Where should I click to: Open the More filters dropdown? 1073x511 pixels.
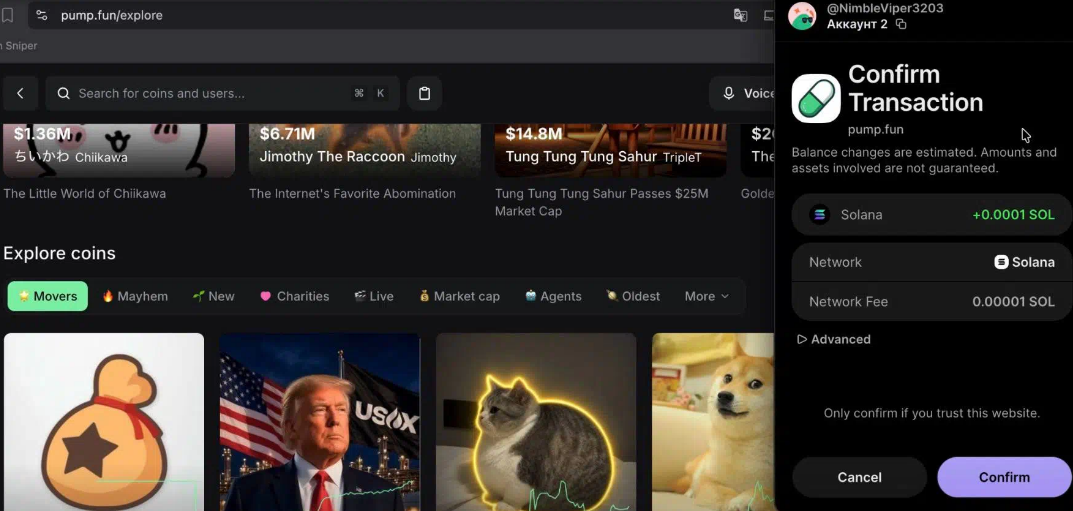pyautogui.click(x=706, y=296)
